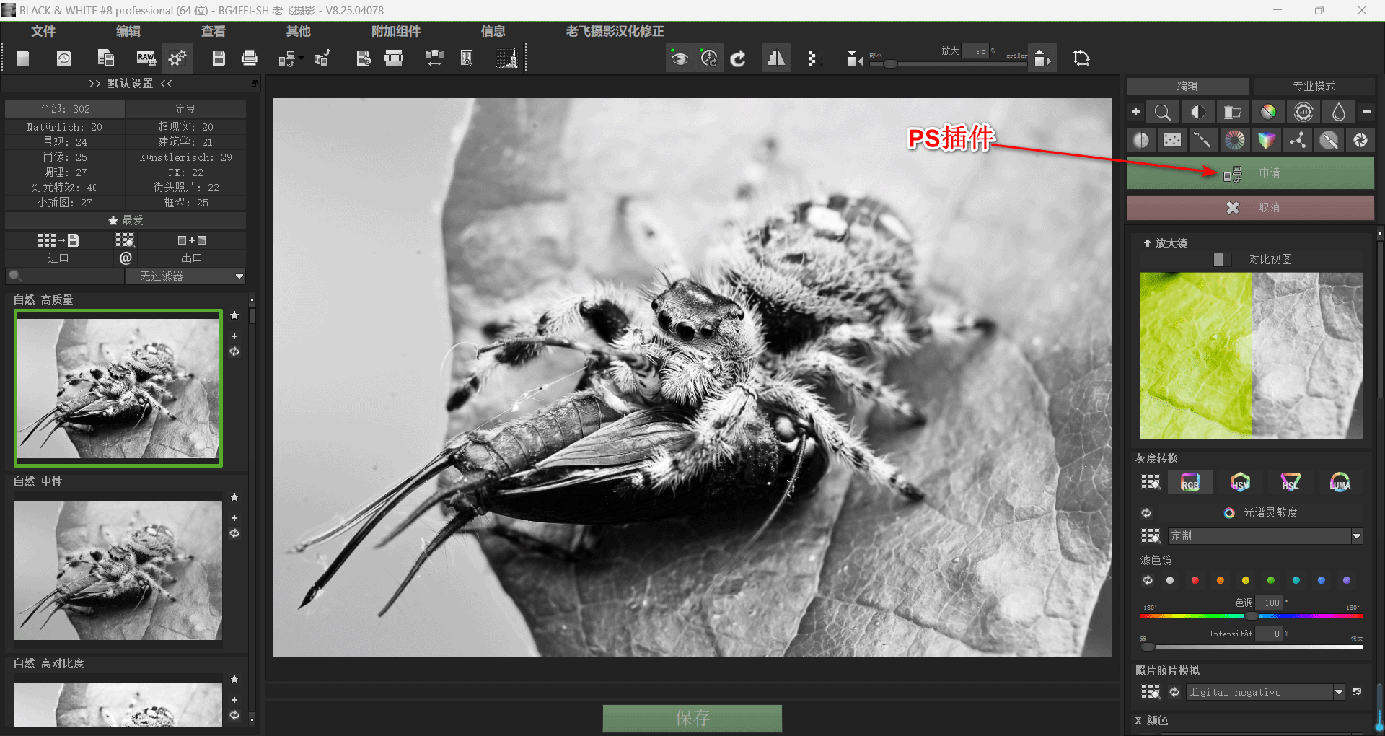Screen dimensions: 1385x736
Task: Collapse the 放大镜 magnifier section
Action: pyautogui.click(x=1146, y=243)
